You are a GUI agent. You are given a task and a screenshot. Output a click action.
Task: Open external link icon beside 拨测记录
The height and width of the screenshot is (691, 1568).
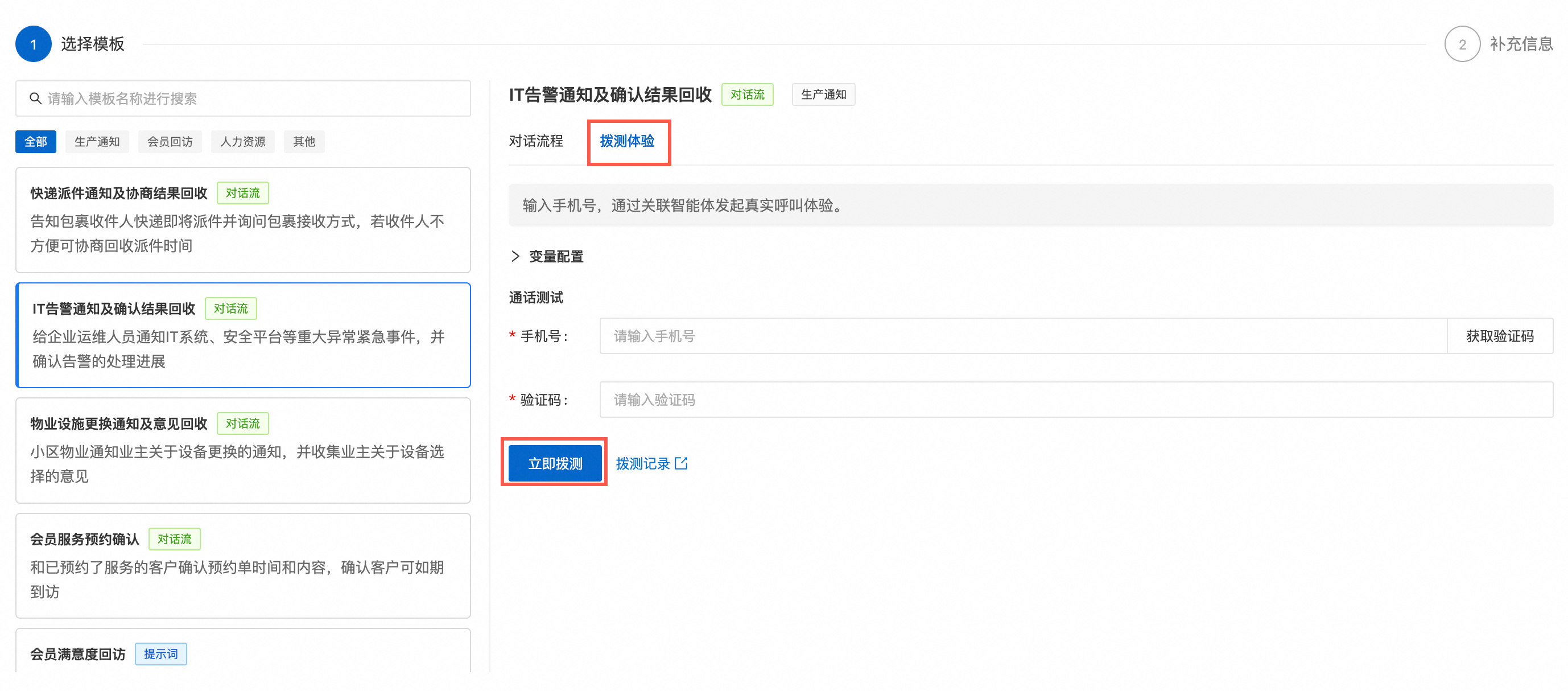681,463
